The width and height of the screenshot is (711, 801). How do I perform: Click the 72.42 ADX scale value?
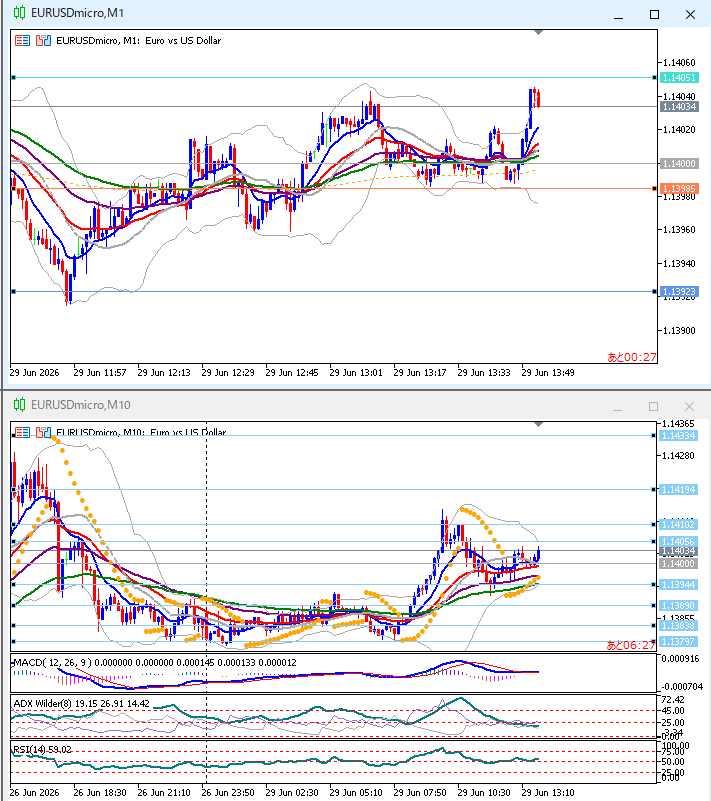pos(673,699)
